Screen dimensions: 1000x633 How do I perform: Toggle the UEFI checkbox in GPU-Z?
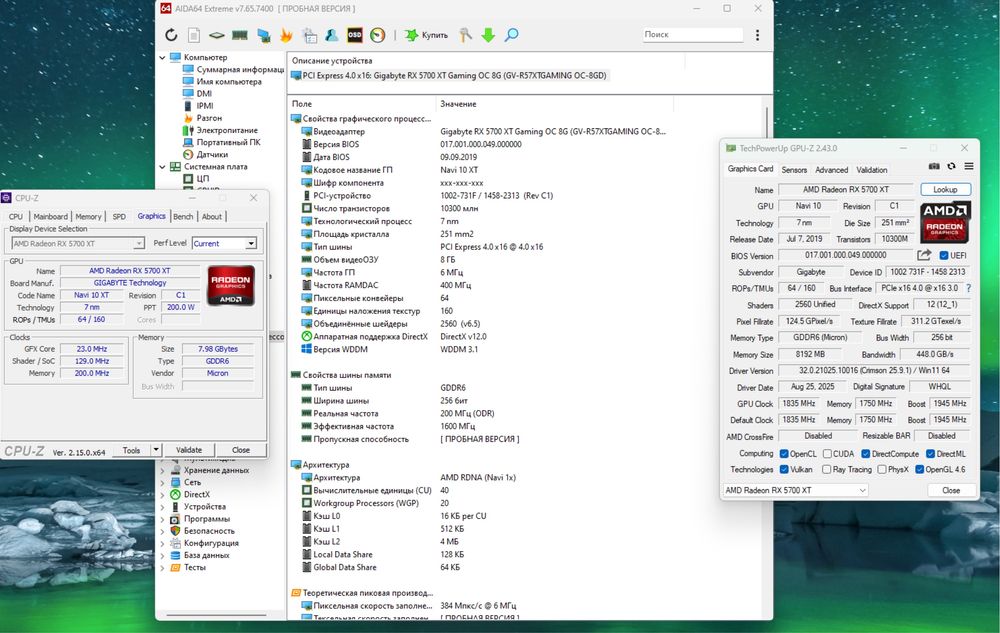(x=944, y=256)
